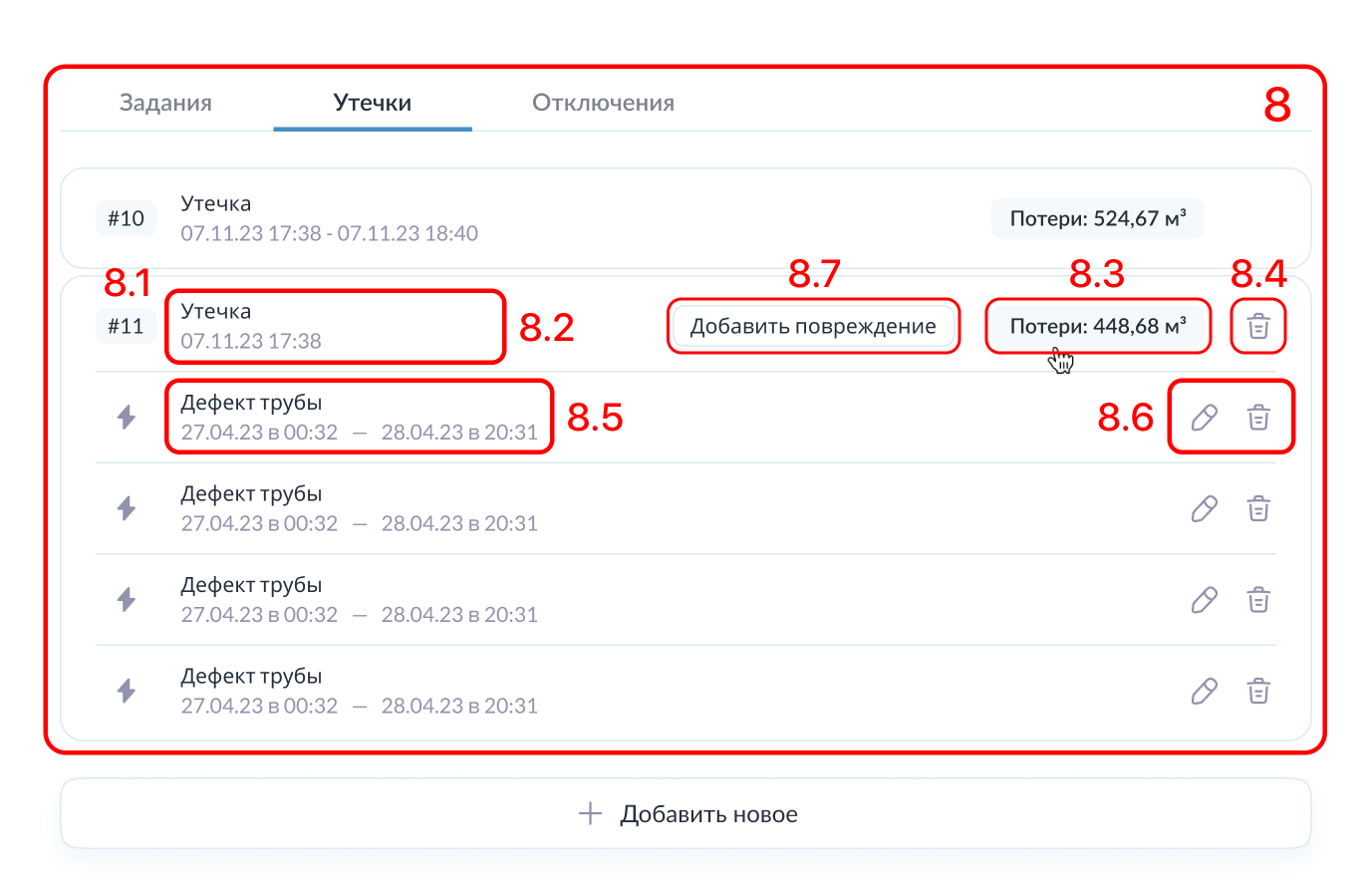Select the Утечки tab

pyautogui.click(x=373, y=103)
